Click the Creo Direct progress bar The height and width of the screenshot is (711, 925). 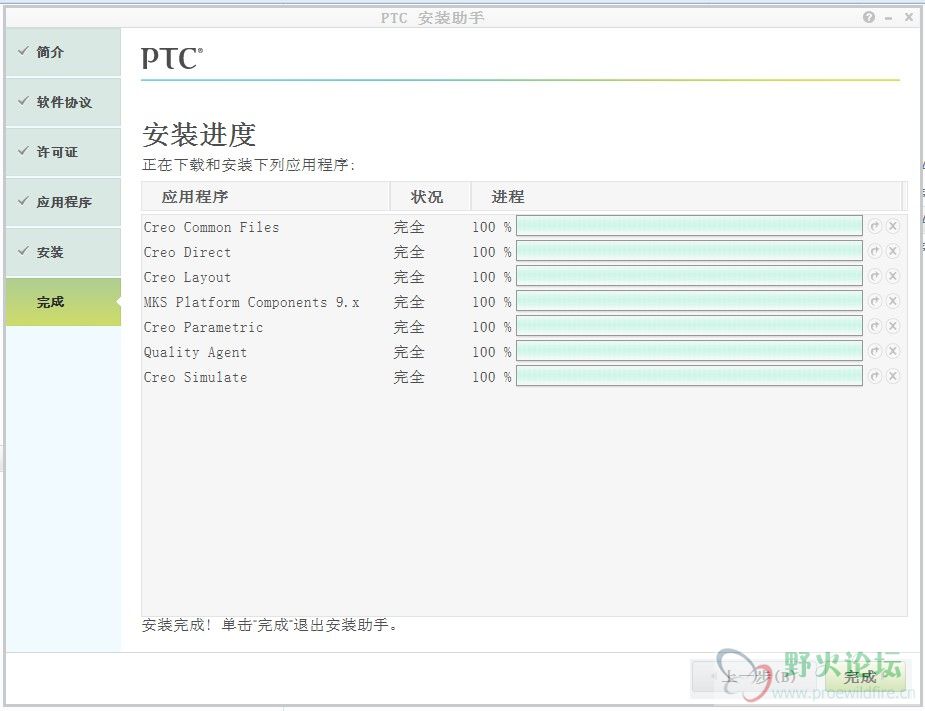(689, 251)
